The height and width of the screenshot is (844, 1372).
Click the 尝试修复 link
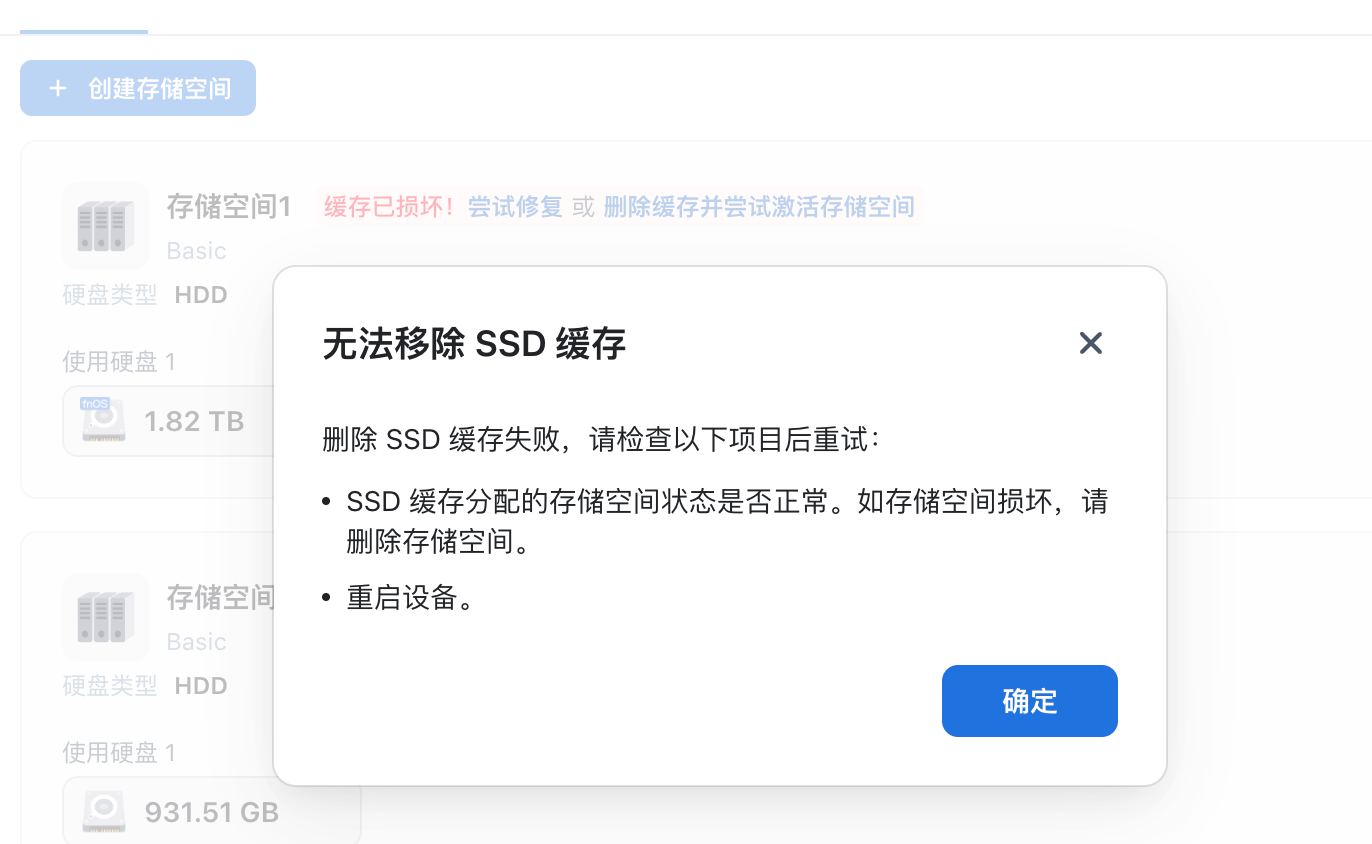tap(515, 207)
